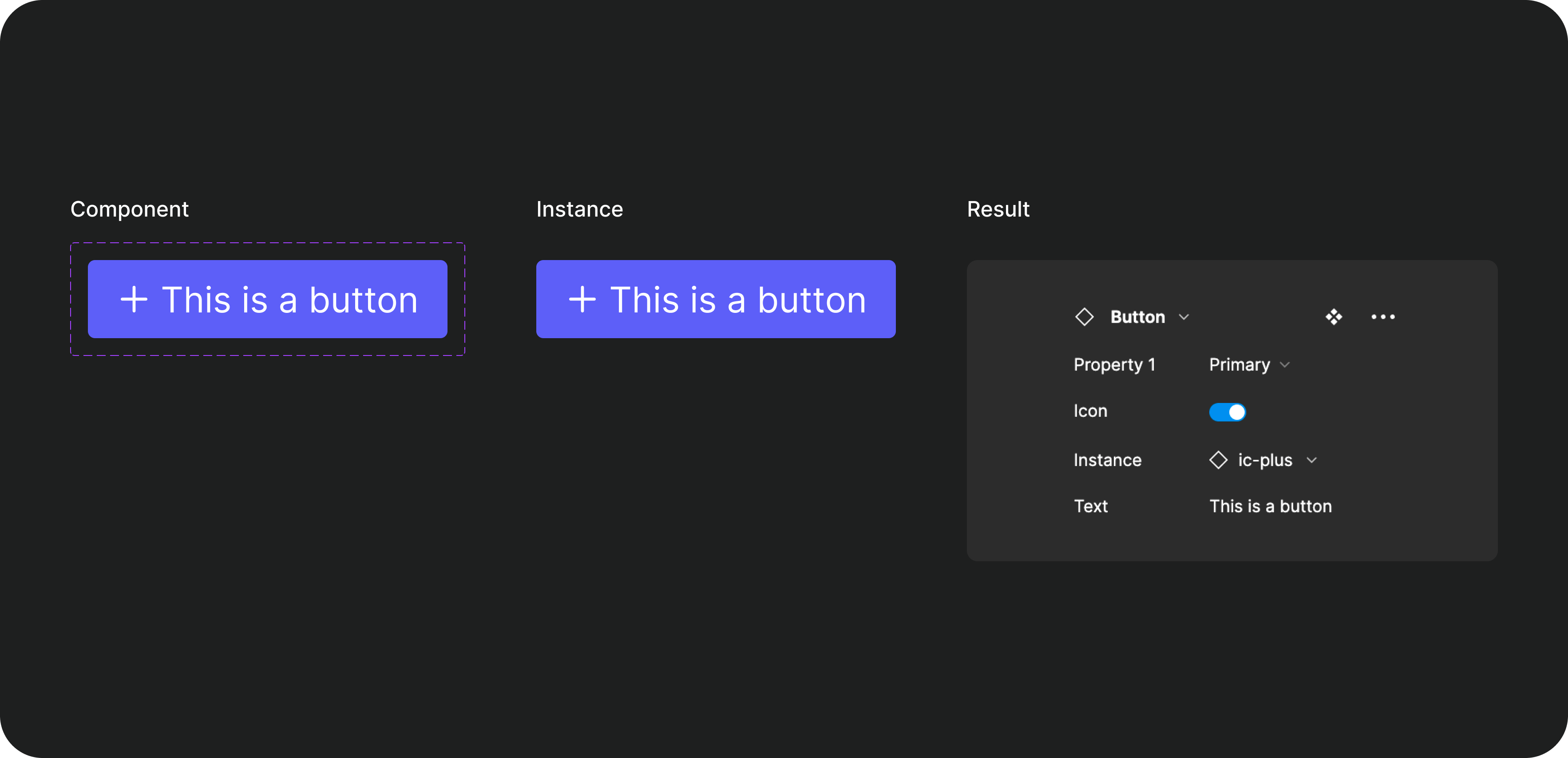Click the plus icon in the Instance button
Image resolution: width=1568 pixels, height=758 pixels.
pyautogui.click(x=582, y=299)
